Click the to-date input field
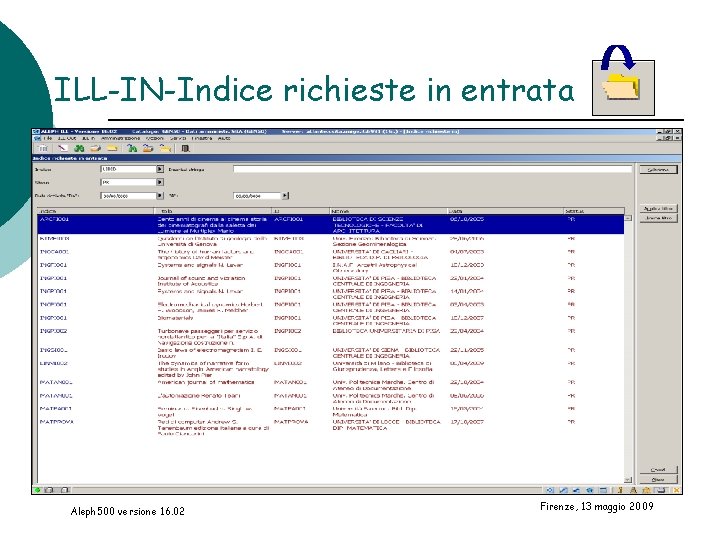This screenshot has height=540, width=720. (257, 196)
